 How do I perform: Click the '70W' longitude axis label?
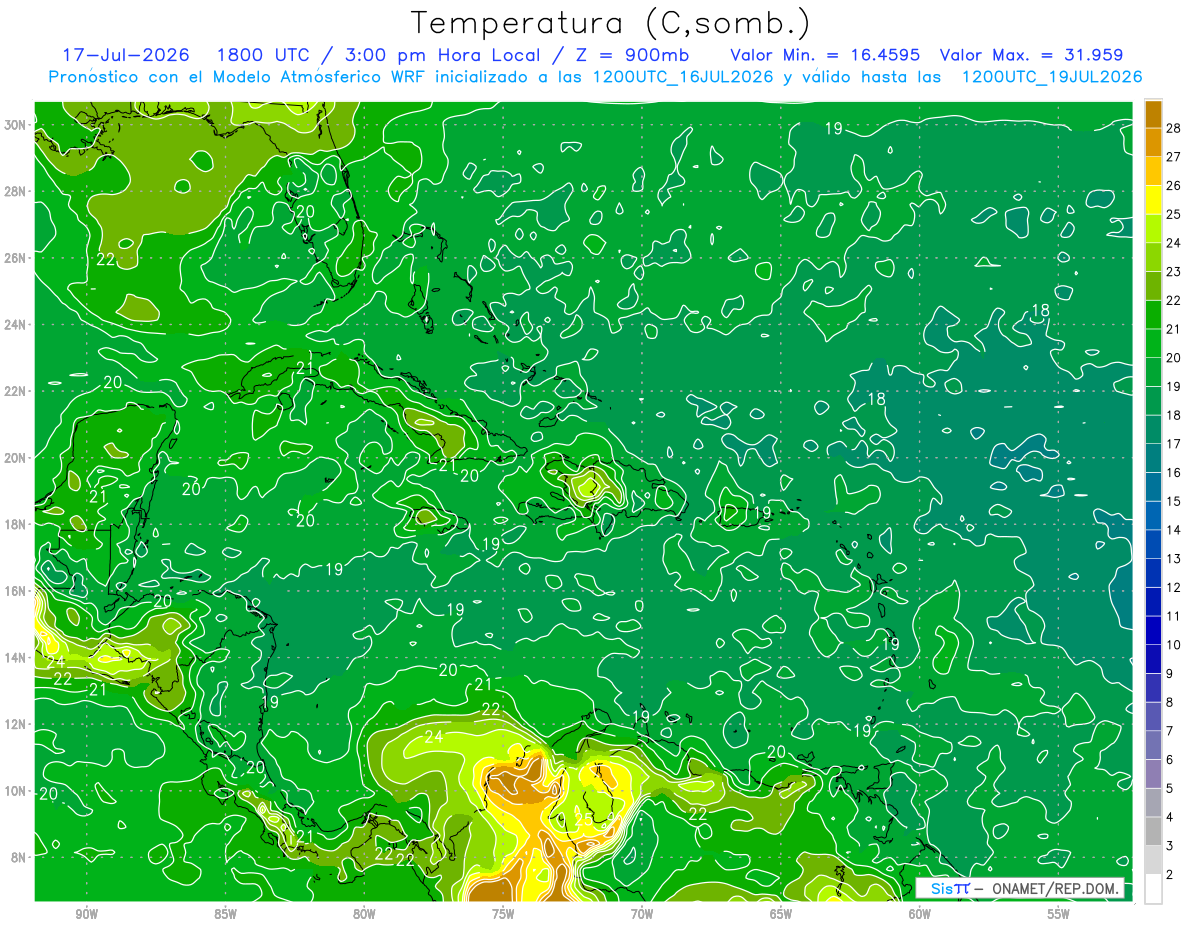(642, 914)
